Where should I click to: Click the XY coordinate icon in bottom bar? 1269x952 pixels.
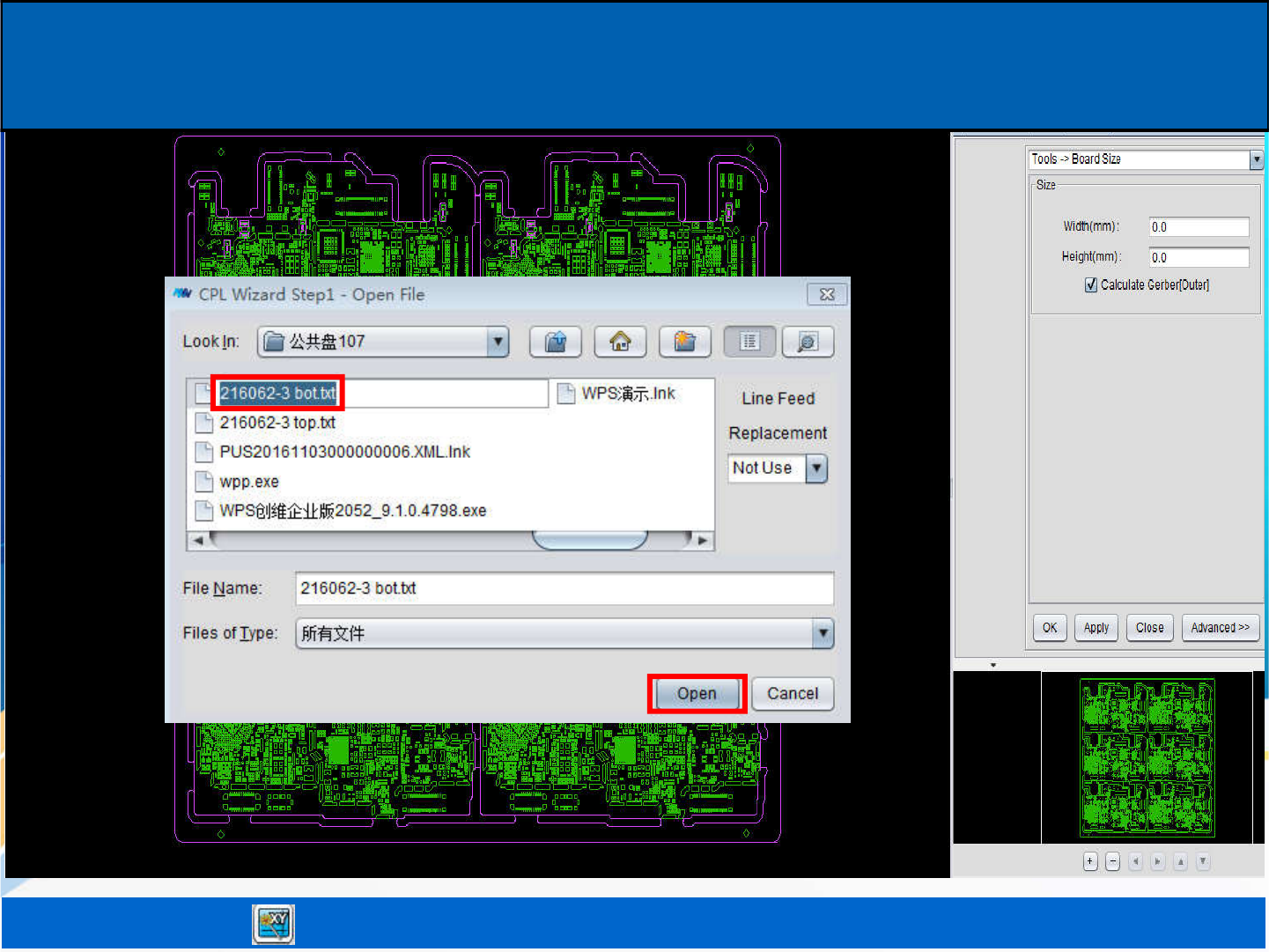(x=273, y=925)
